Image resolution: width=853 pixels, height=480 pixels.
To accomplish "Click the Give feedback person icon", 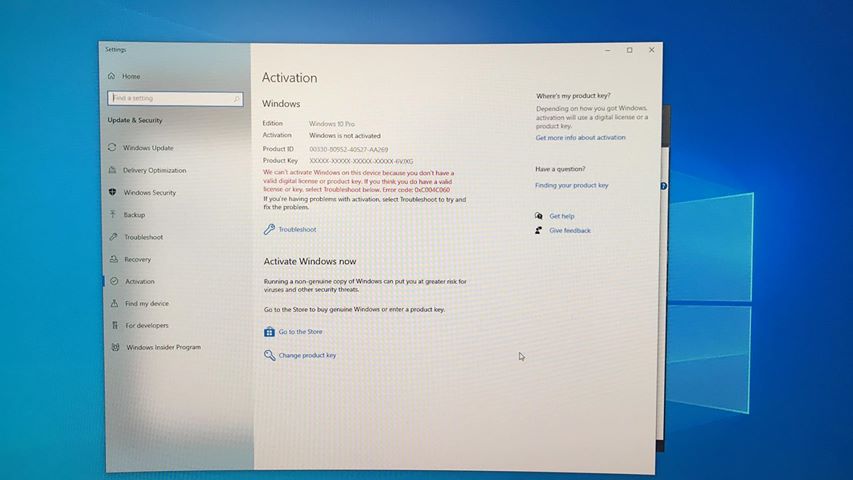I will 539,230.
